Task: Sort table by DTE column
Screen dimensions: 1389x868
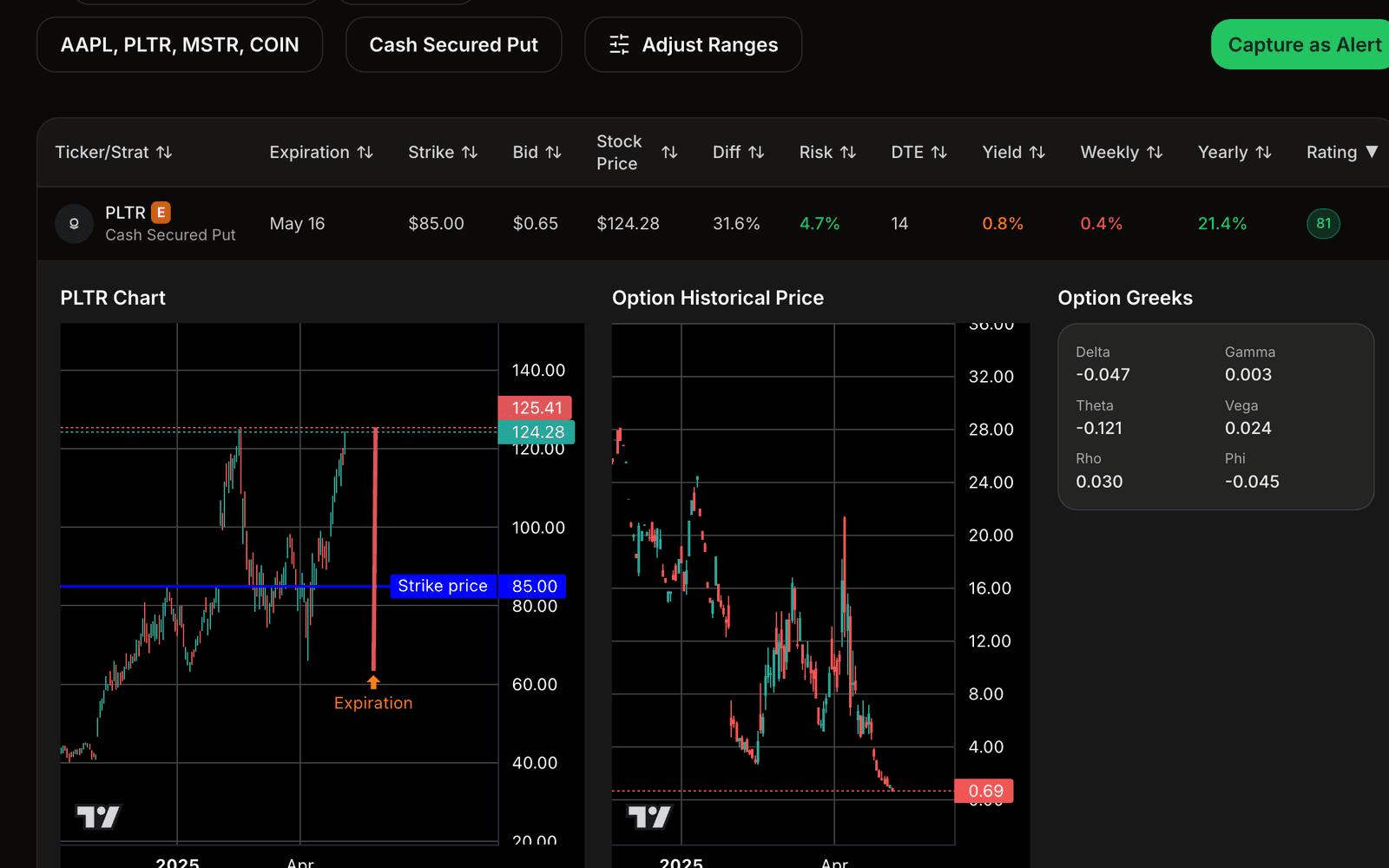Action: [918, 153]
